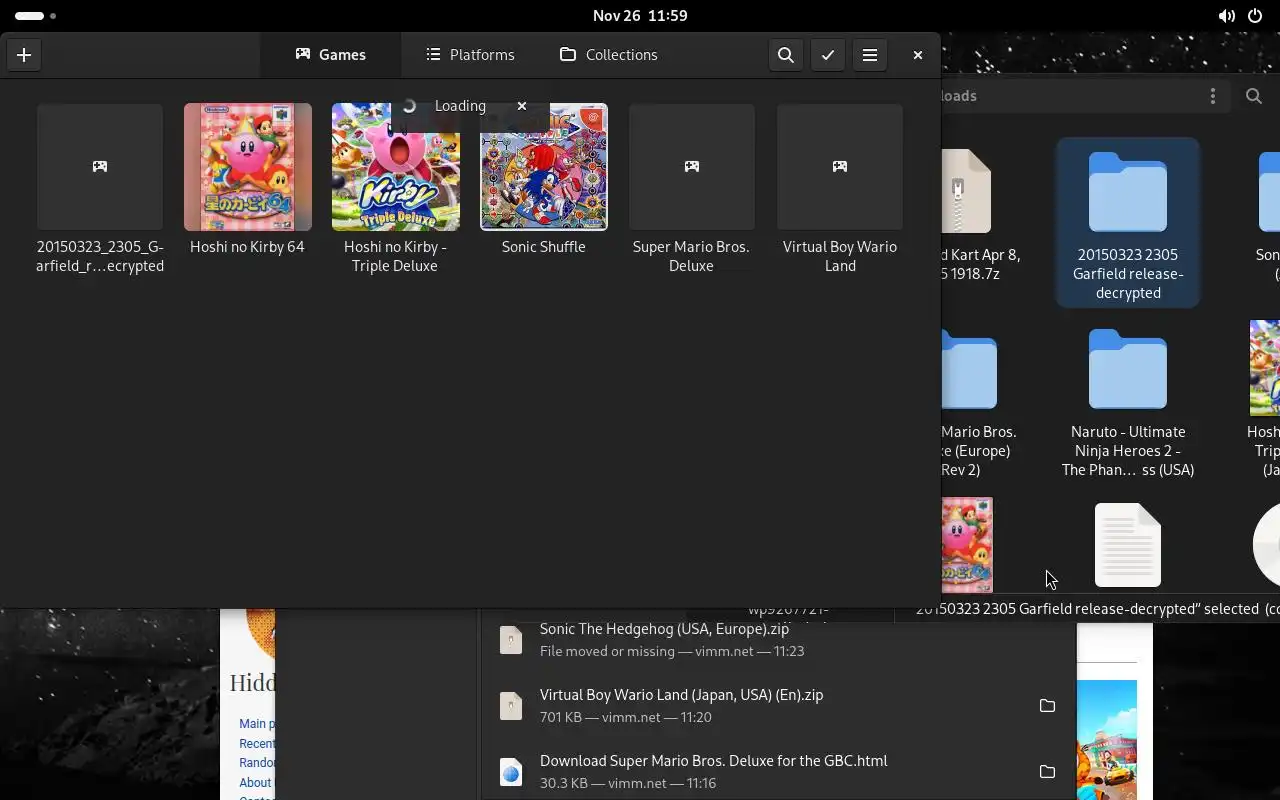
Task: Open 'About' link on webpage sidebar
Action: click(255, 783)
